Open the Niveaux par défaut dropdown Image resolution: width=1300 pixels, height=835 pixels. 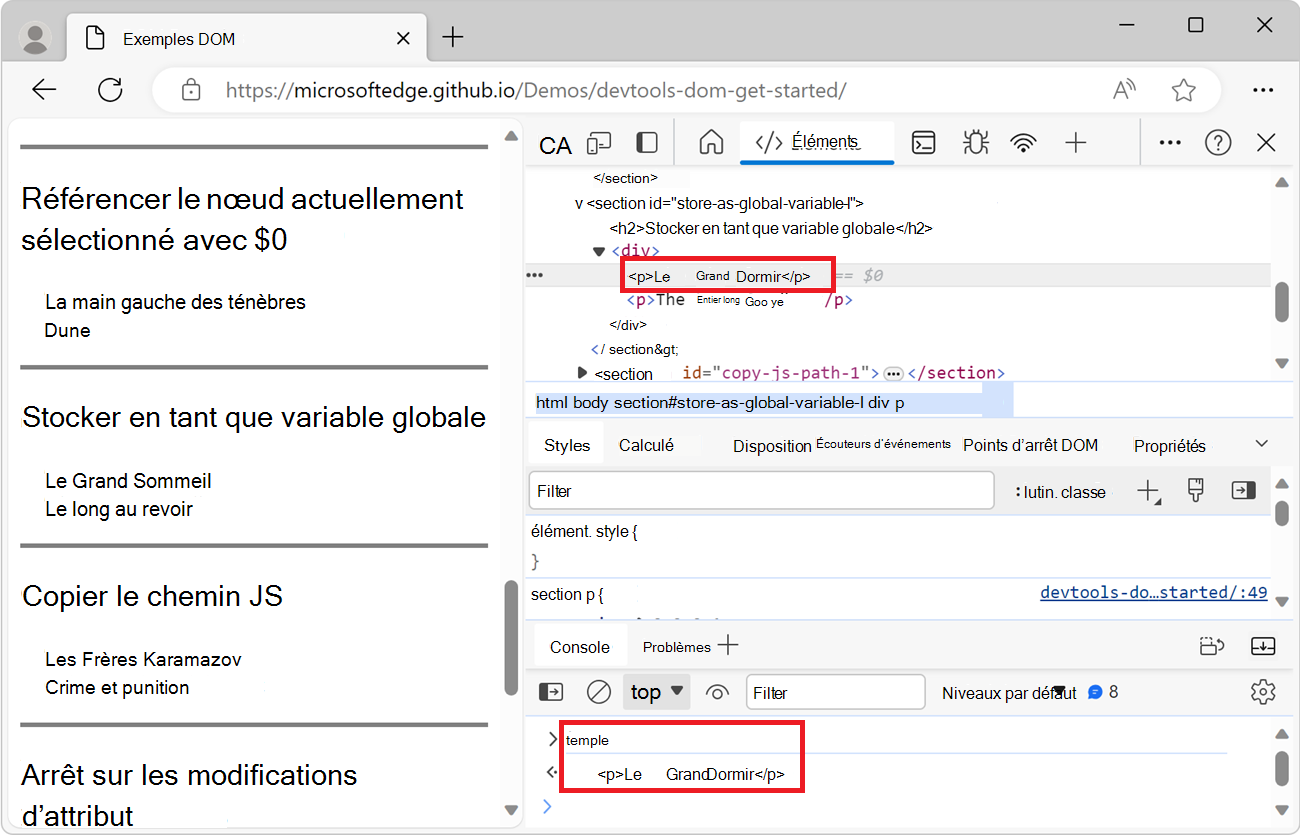[1008, 693]
